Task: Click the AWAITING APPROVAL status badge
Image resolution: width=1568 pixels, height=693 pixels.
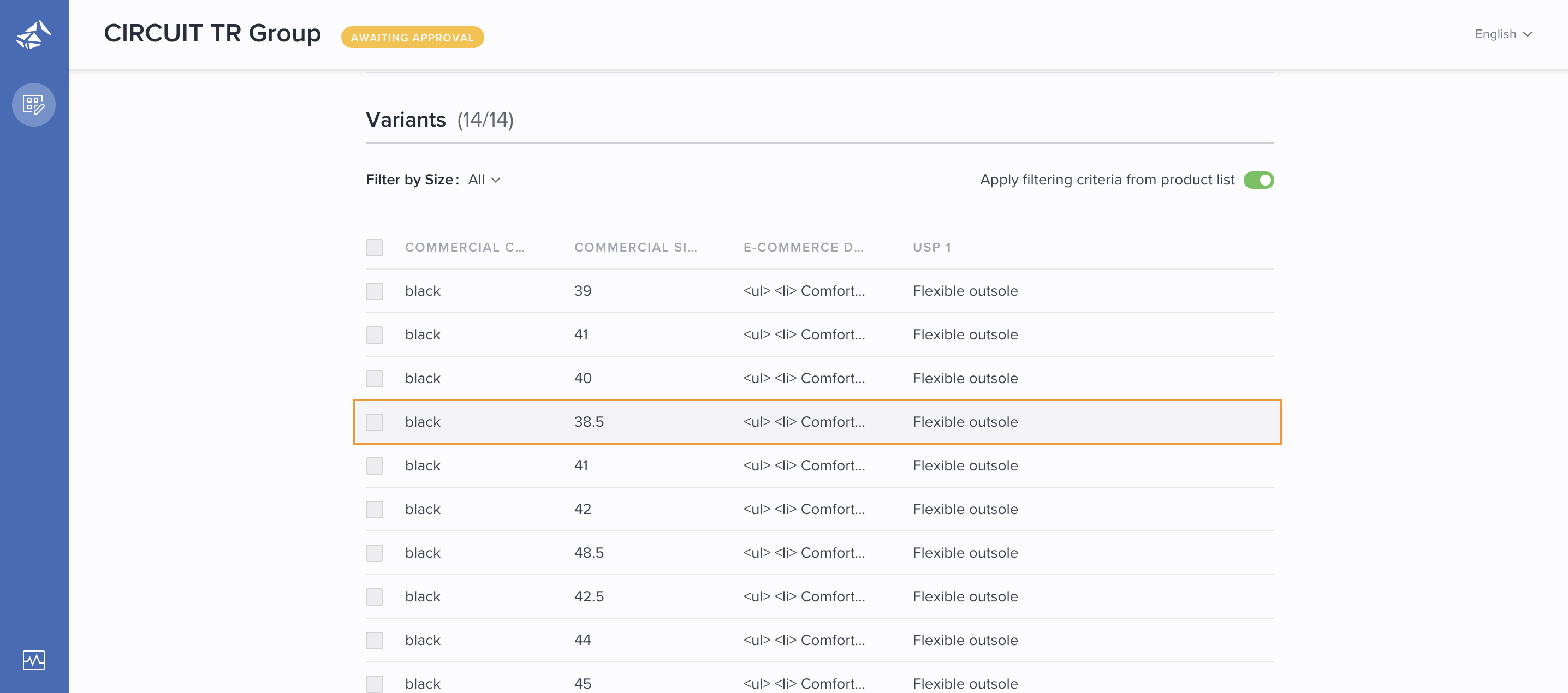Action: coord(412,37)
